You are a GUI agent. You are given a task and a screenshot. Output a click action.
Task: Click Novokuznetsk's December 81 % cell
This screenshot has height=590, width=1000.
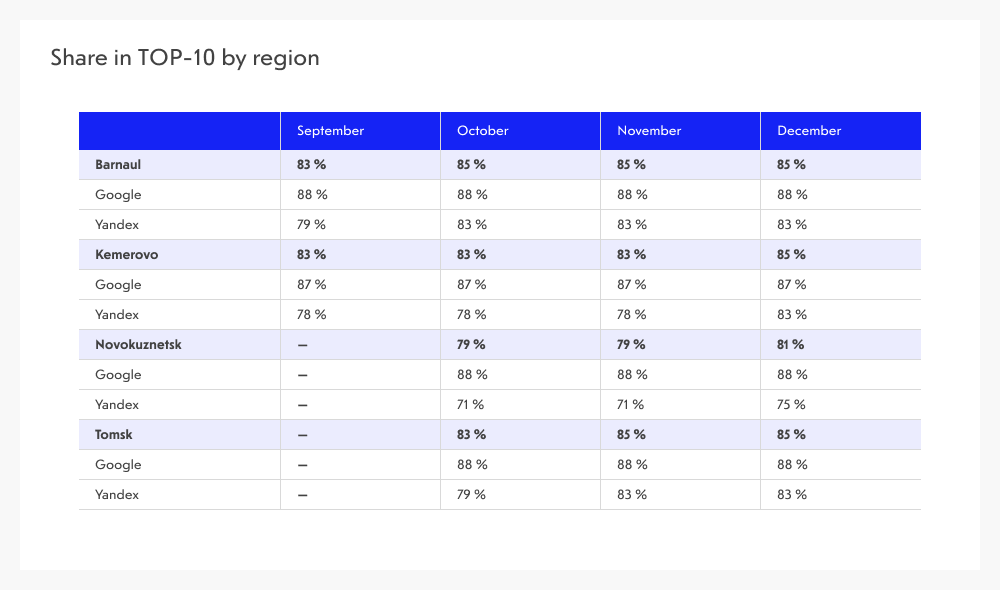tap(791, 345)
